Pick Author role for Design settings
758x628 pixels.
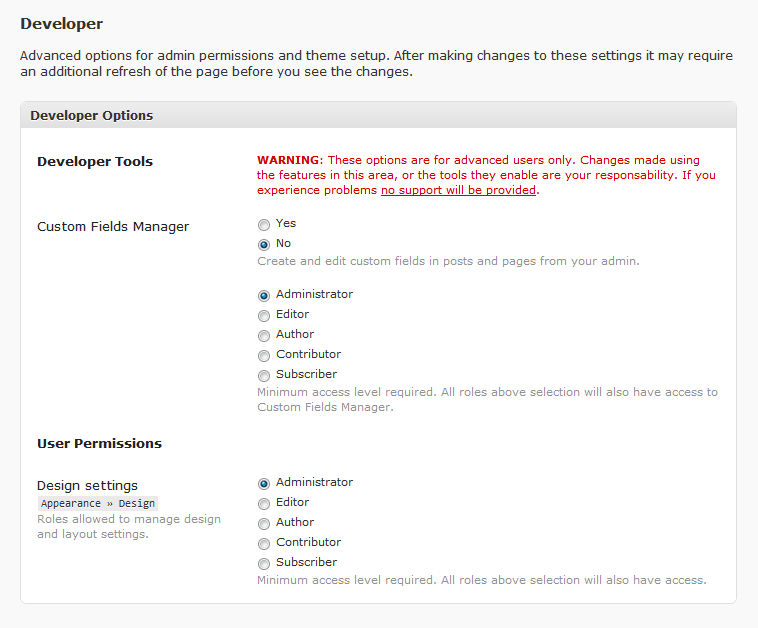tap(264, 524)
